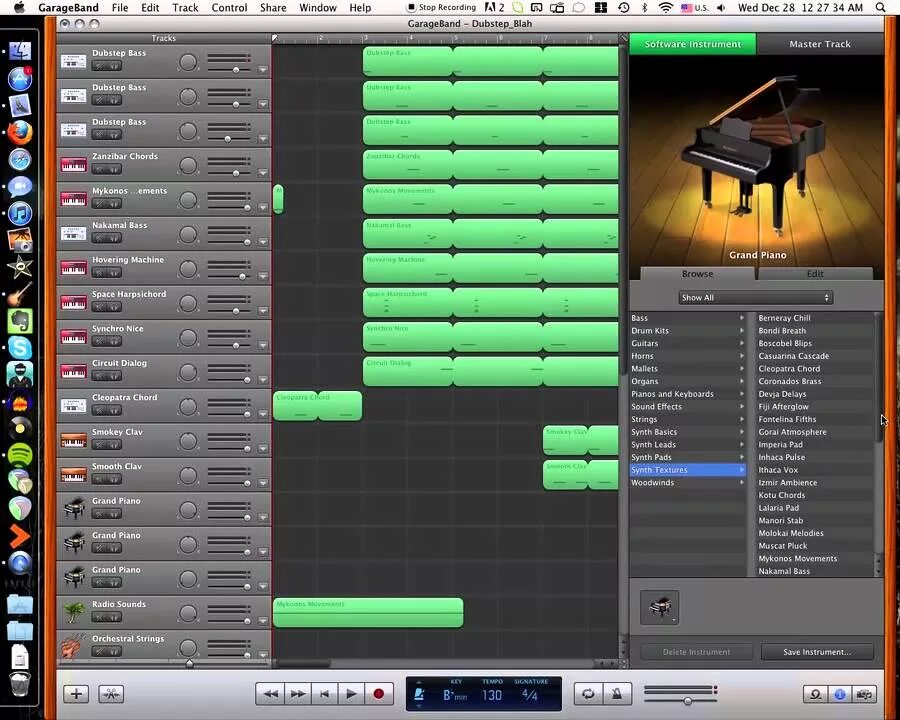
Task: Click the Radio Sounds palm tree icon
Action: pos(73,613)
